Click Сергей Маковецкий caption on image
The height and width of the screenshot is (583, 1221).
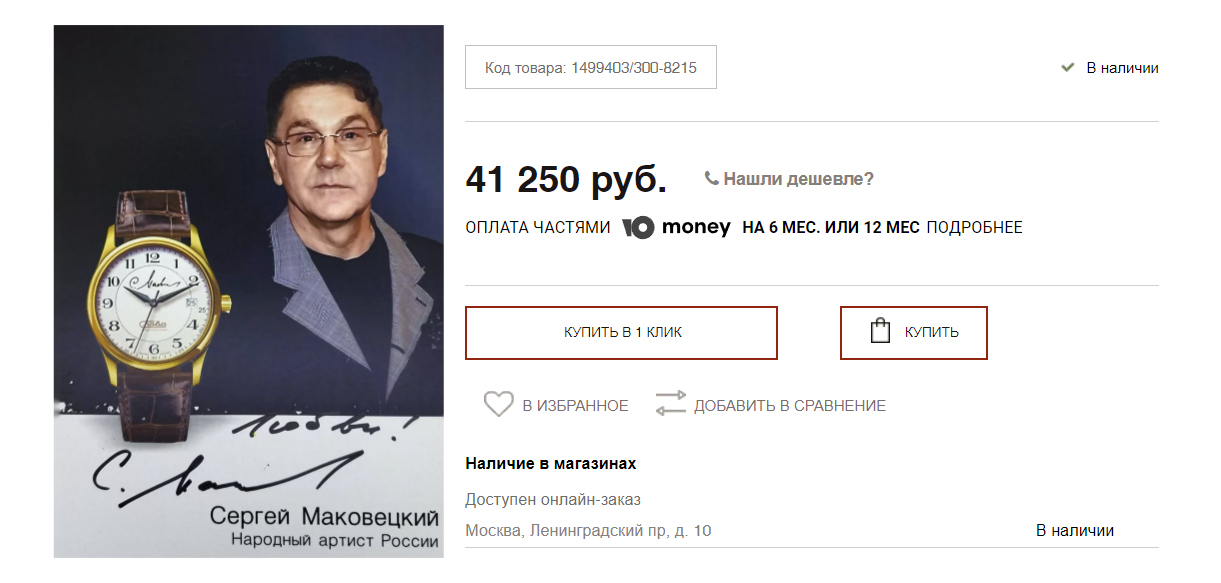(324, 517)
